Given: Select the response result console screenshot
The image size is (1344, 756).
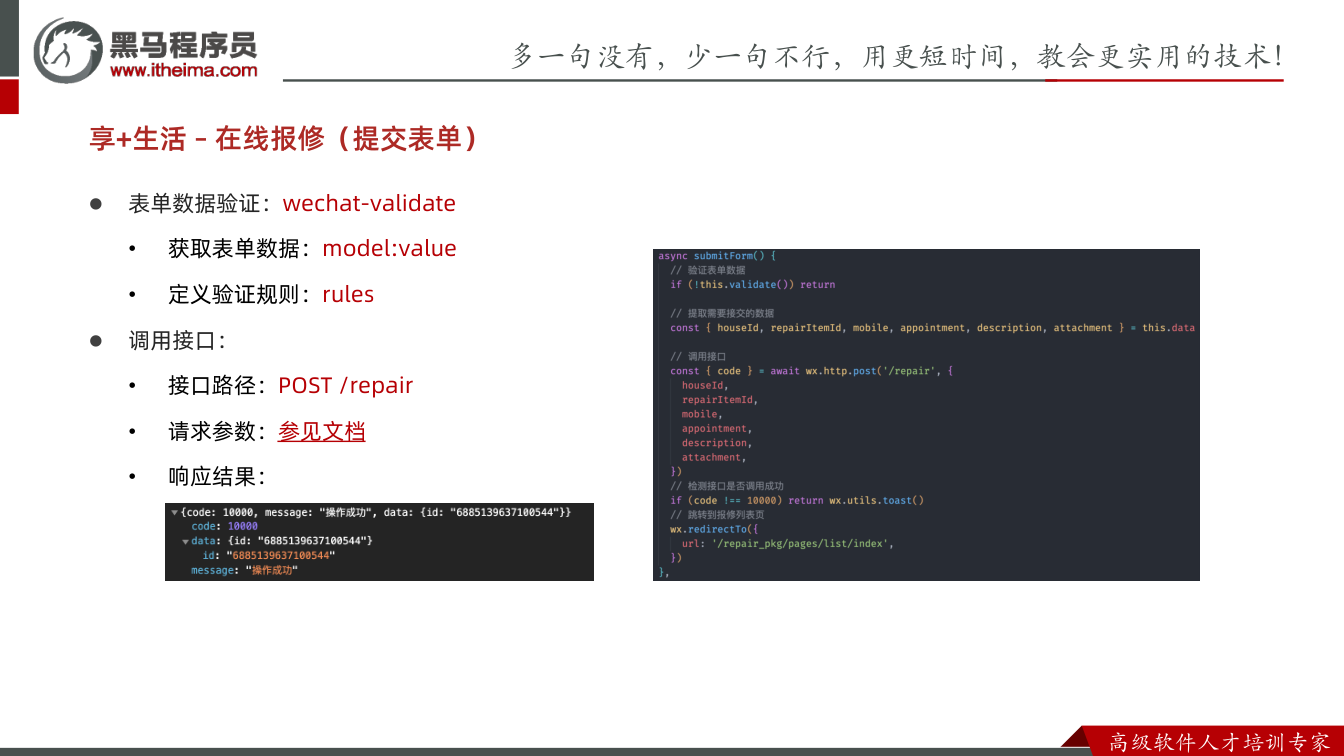Looking at the screenshot, I should (379, 542).
